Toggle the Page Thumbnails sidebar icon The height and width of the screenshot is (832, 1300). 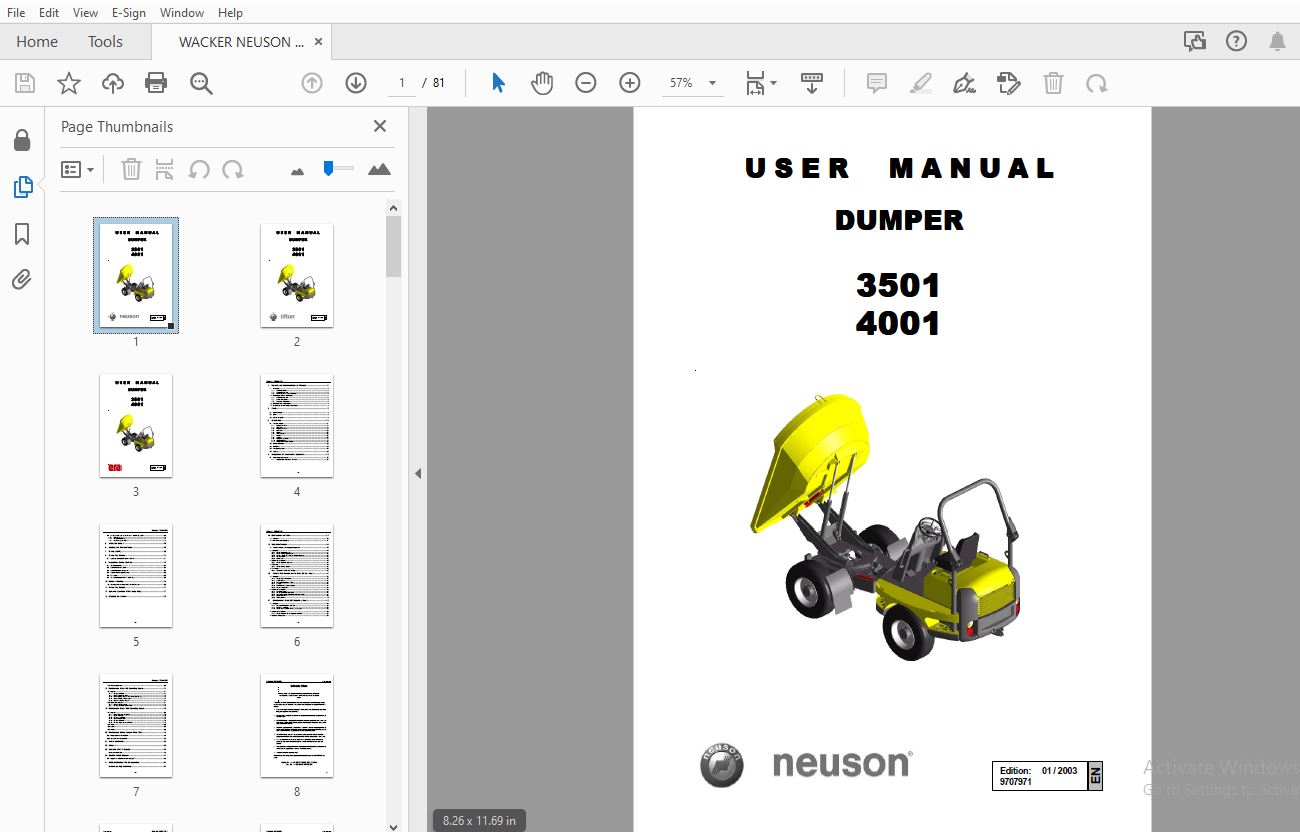[x=22, y=187]
